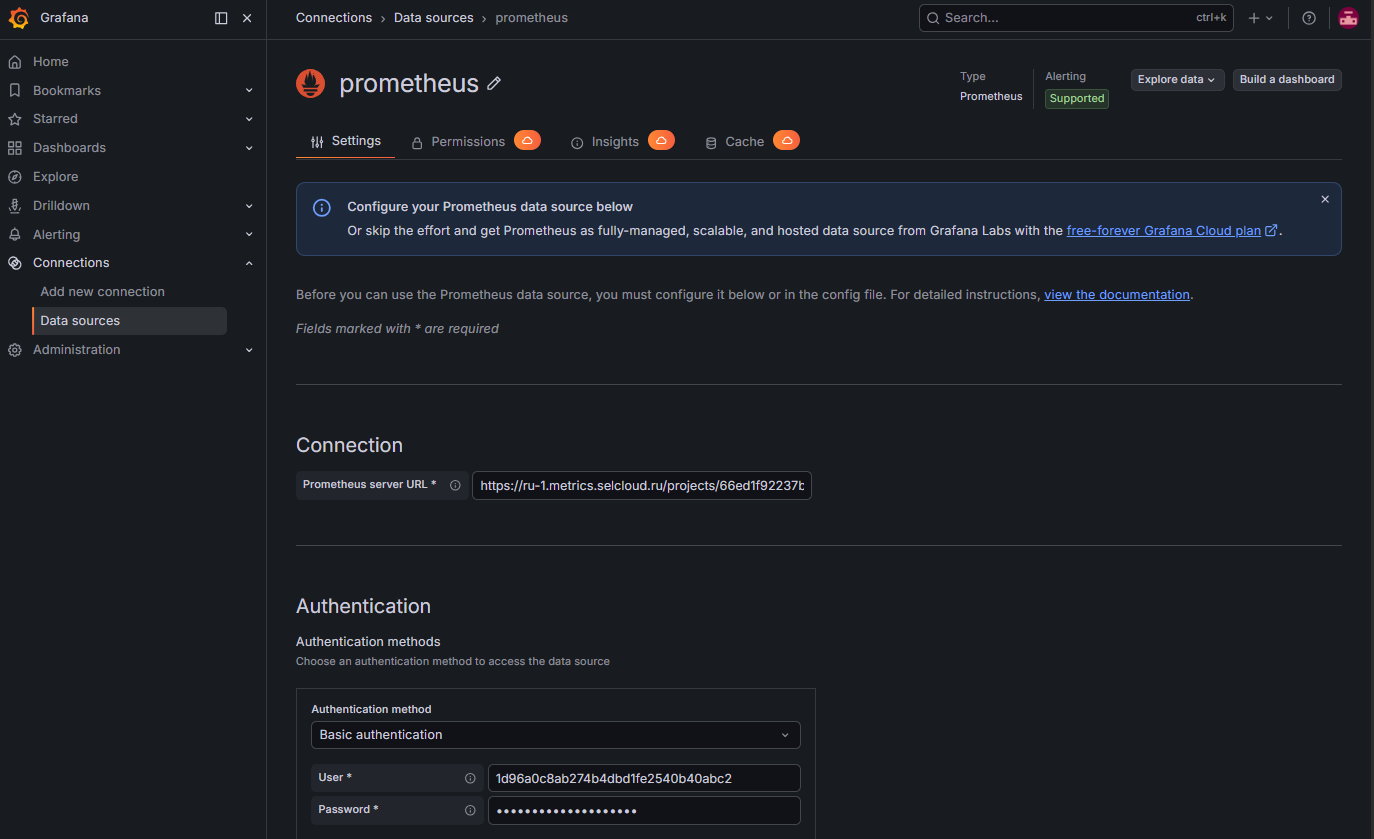Image resolution: width=1374 pixels, height=839 pixels.
Task: Open the view the documentation link
Action: [x=1117, y=295]
